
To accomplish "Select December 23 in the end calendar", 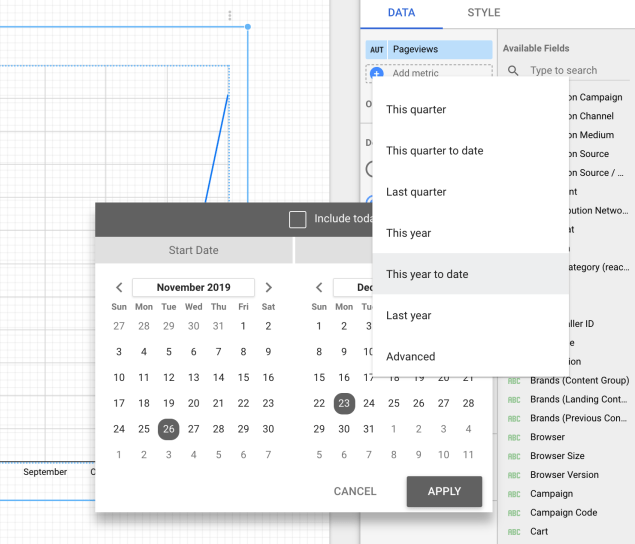I will point(344,403).
